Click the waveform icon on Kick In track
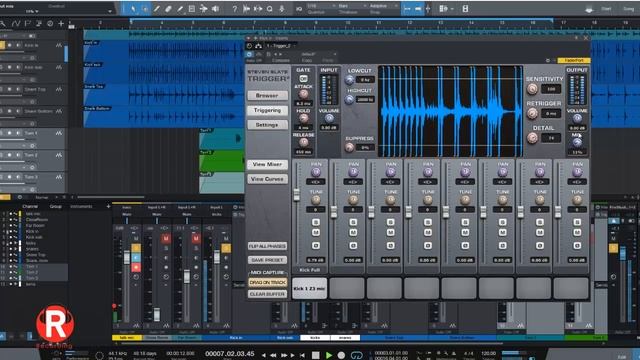Image resolution: width=640 pixels, height=360 pixels. click(59, 45)
